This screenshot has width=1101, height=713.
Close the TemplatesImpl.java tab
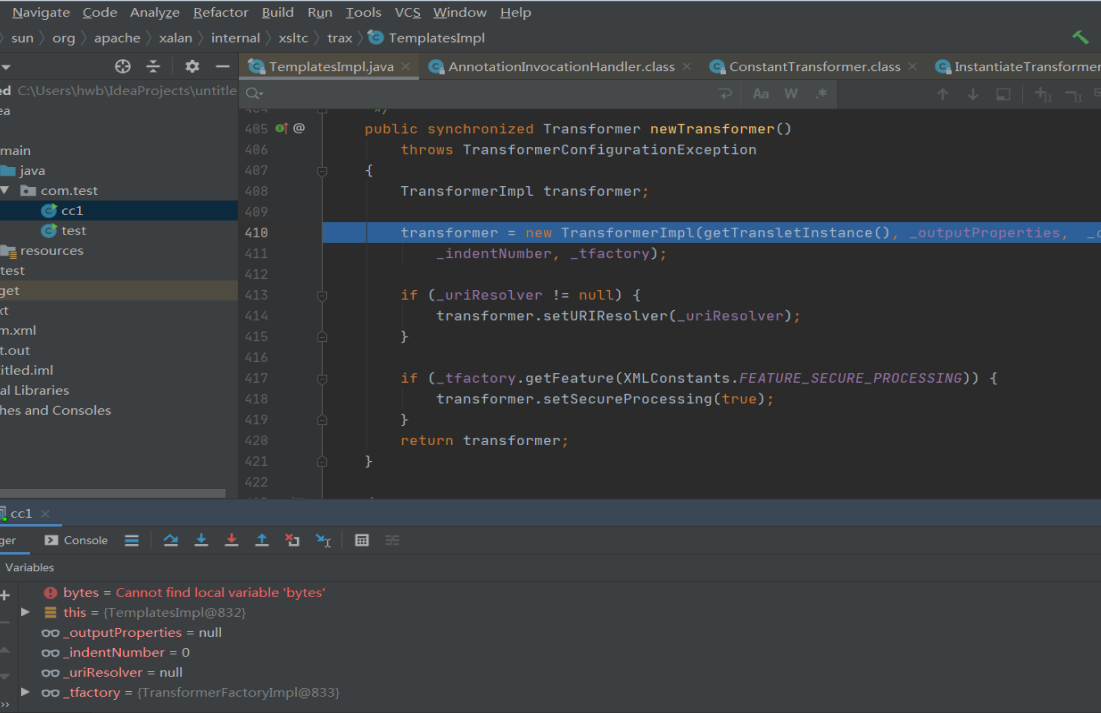coord(405,66)
